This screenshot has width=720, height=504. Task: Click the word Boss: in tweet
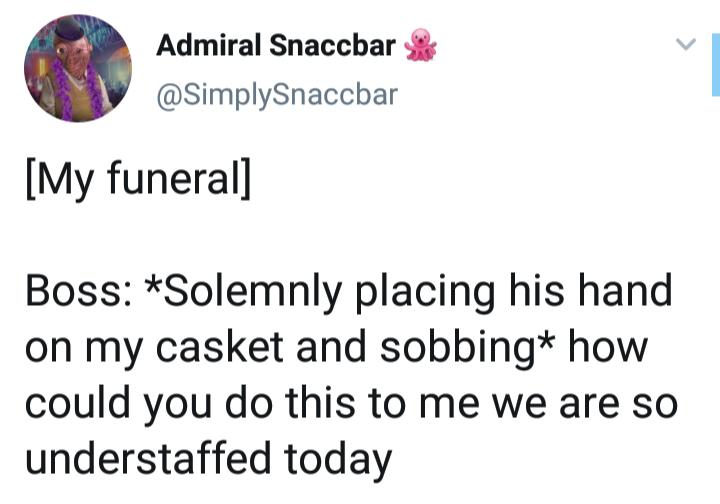coord(80,292)
